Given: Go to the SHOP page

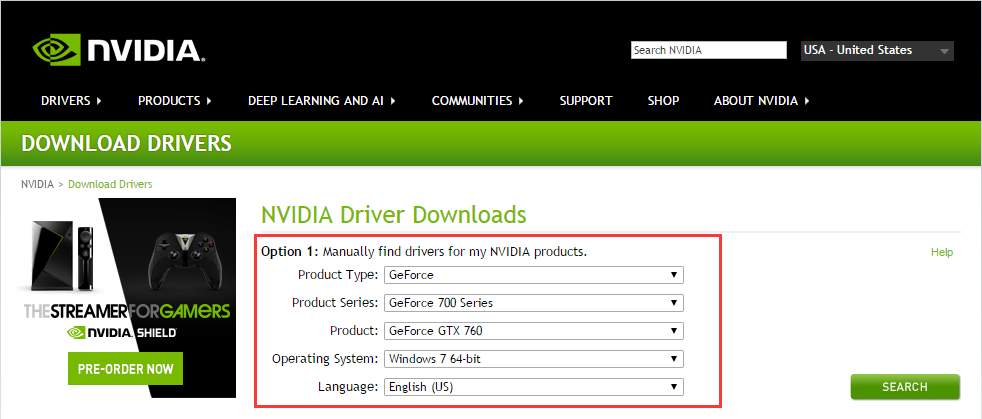Looking at the screenshot, I should click(663, 101).
